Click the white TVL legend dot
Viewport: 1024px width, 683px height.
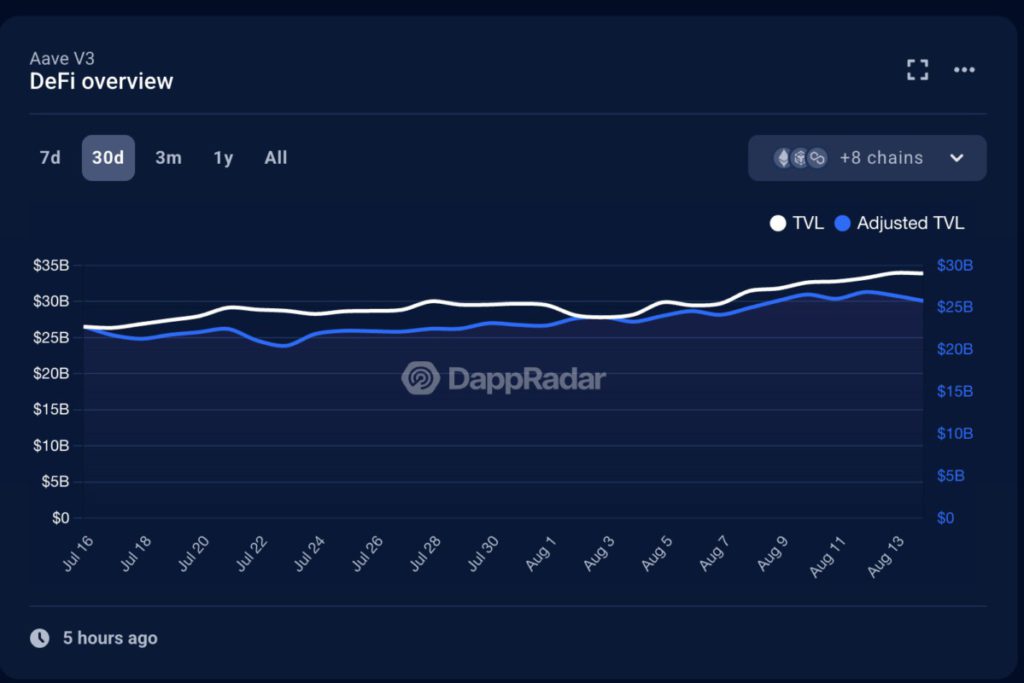777,223
